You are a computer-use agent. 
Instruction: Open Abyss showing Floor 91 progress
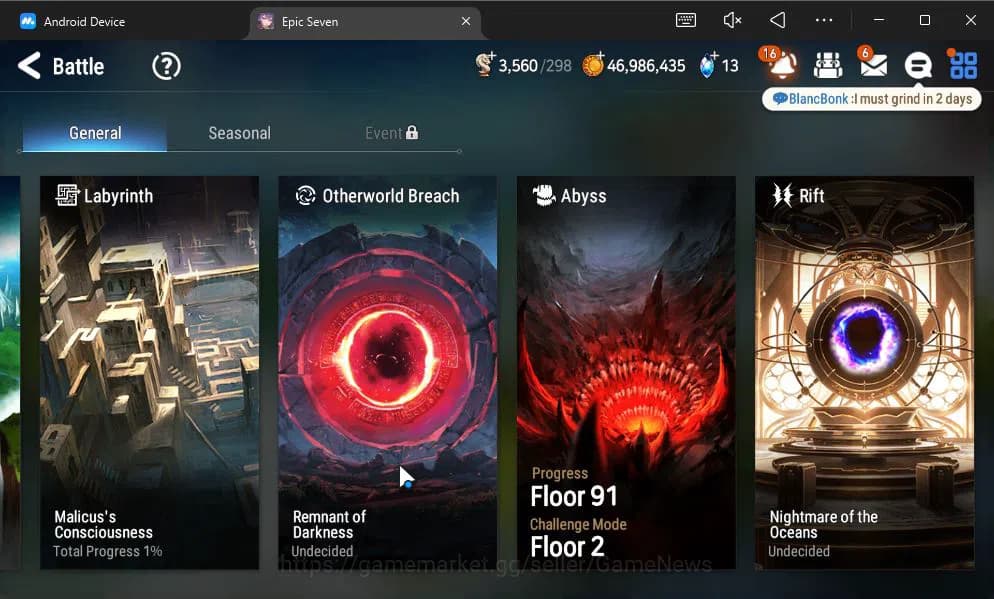(x=626, y=375)
